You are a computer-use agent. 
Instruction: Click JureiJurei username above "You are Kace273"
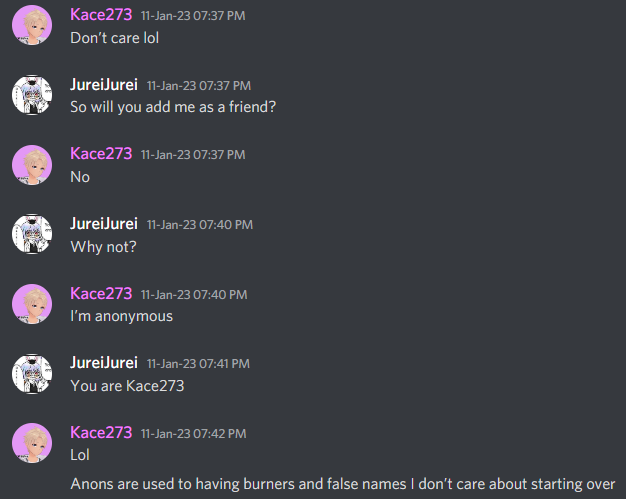coord(104,363)
